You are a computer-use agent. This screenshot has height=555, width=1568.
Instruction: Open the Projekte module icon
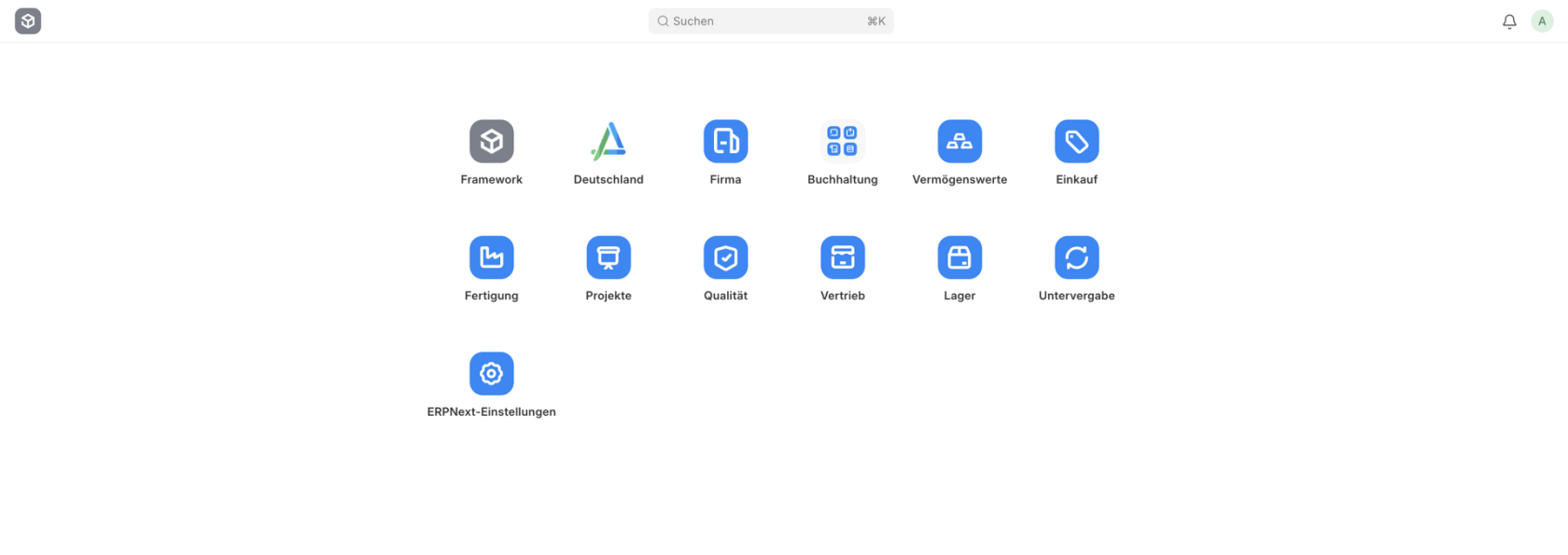609,257
